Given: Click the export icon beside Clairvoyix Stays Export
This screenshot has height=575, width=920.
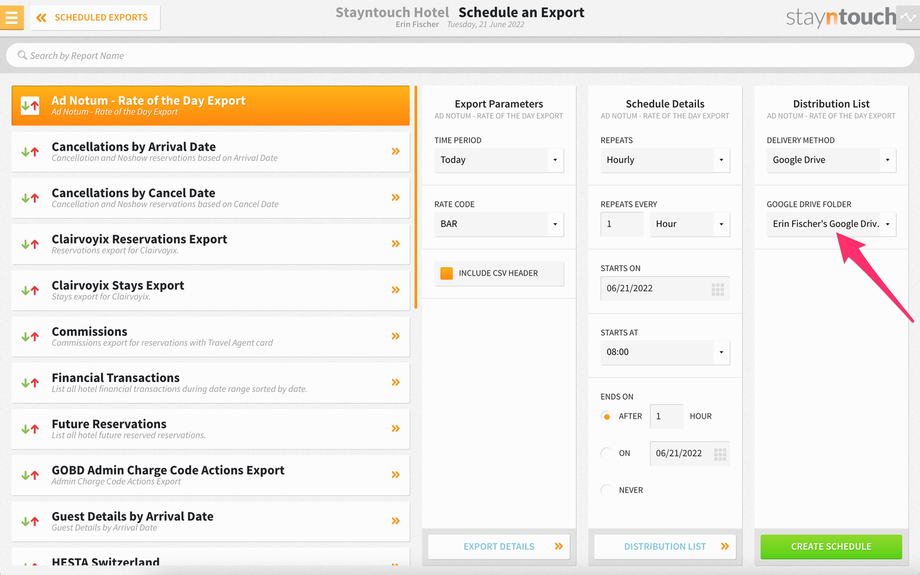Looking at the screenshot, I should coord(30,290).
